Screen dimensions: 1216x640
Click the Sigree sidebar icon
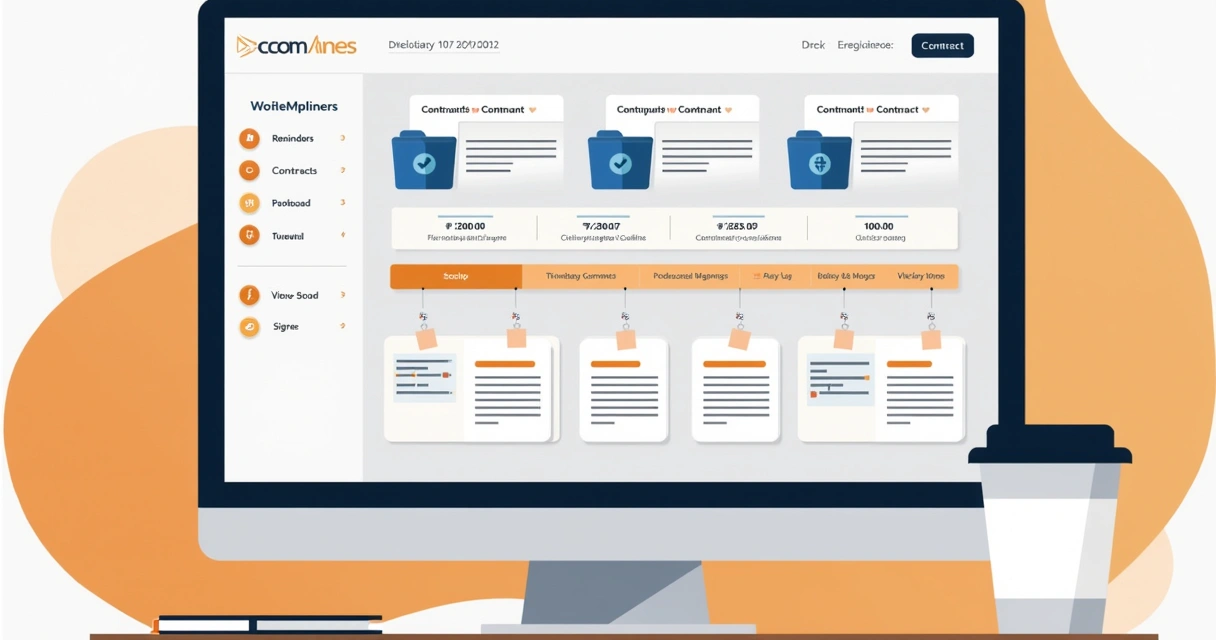249,326
